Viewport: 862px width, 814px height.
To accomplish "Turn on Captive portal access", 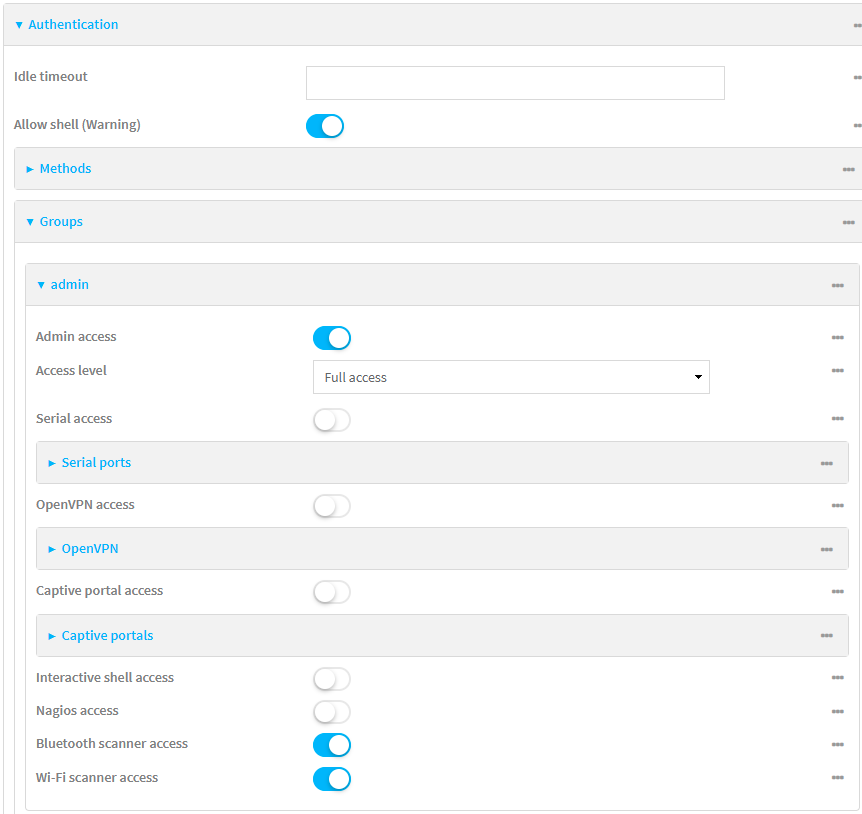I will [331, 592].
